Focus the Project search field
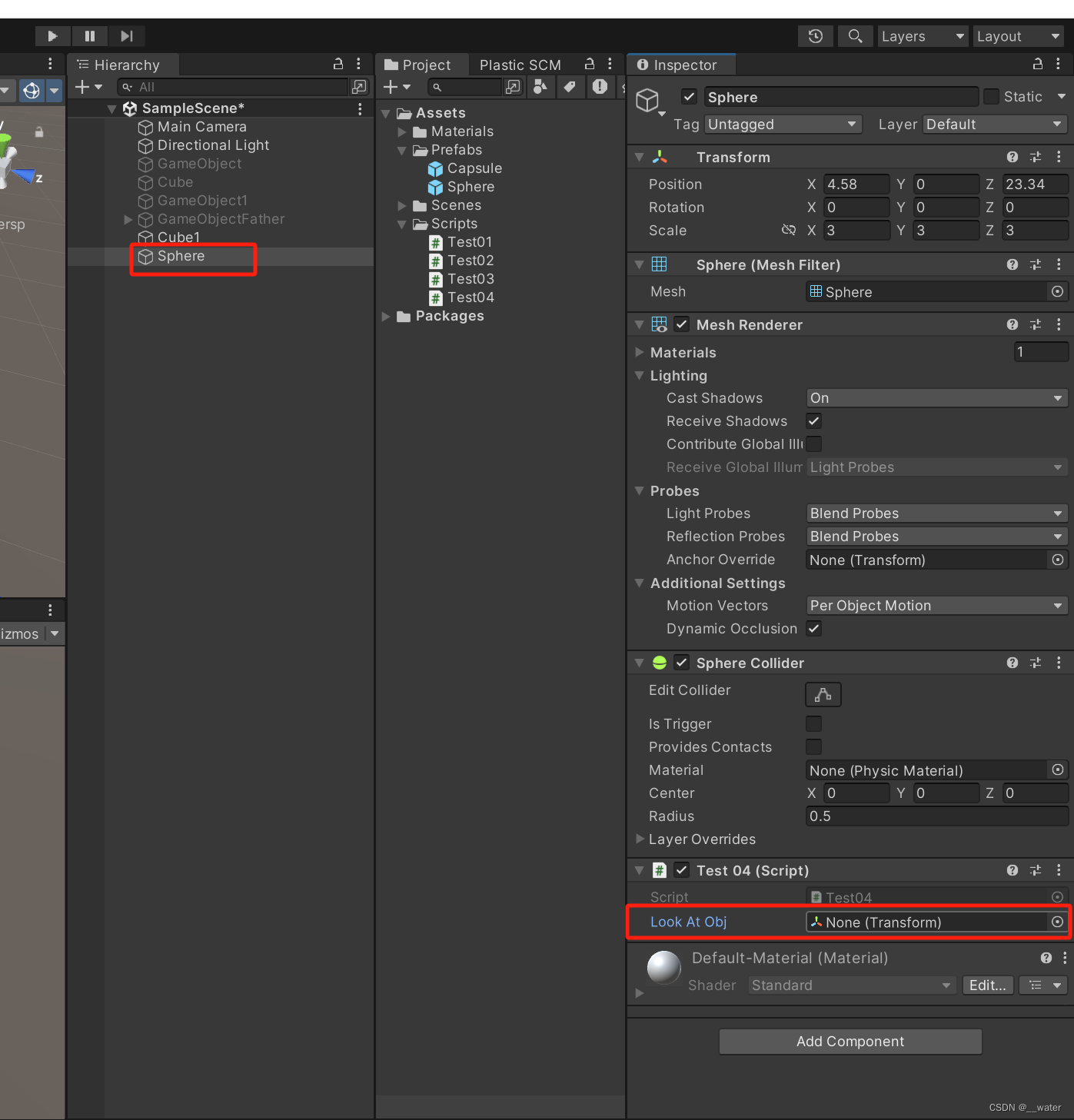 [x=465, y=88]
